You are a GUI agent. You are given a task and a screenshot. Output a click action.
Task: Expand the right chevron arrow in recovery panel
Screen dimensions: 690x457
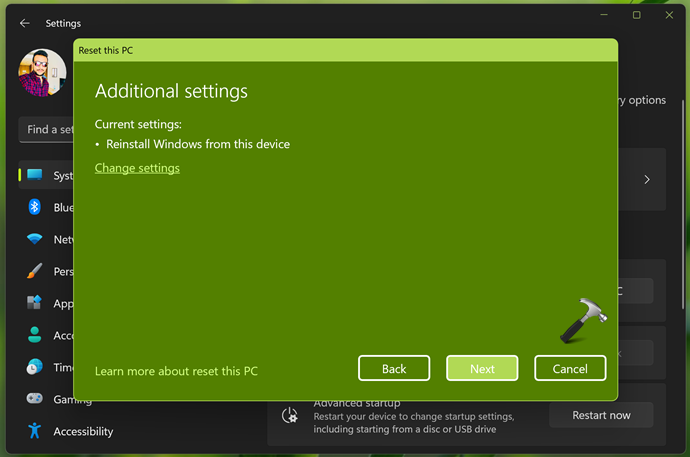pos(647,180)
